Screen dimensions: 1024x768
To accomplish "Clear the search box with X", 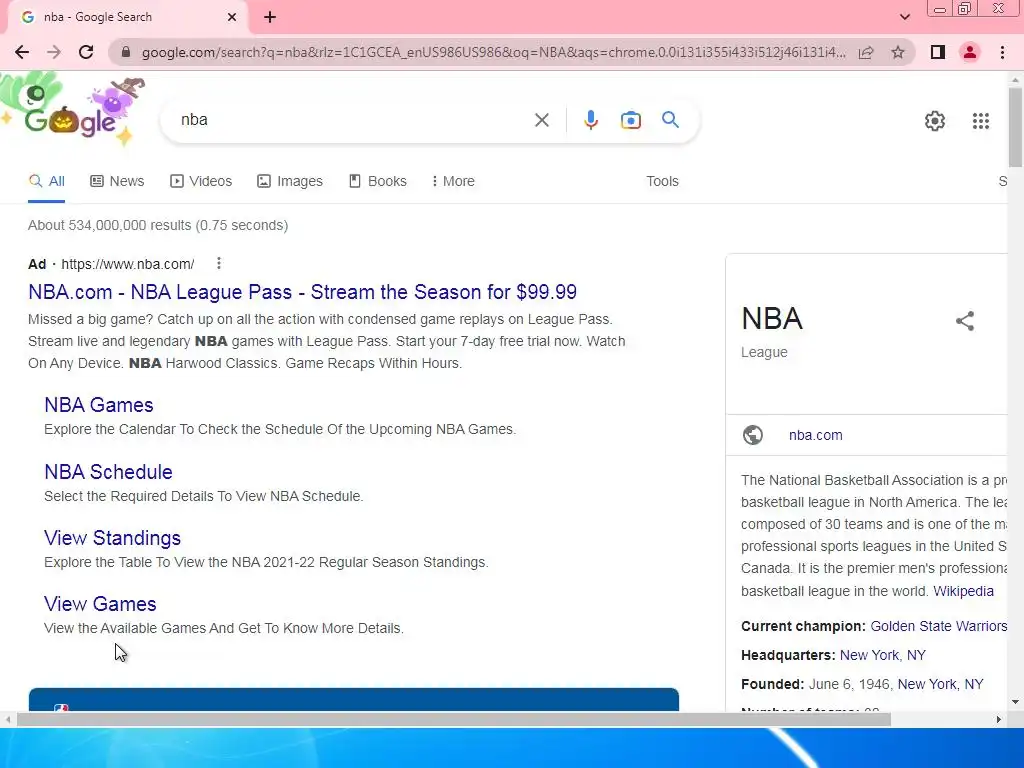I will (541, 120).
